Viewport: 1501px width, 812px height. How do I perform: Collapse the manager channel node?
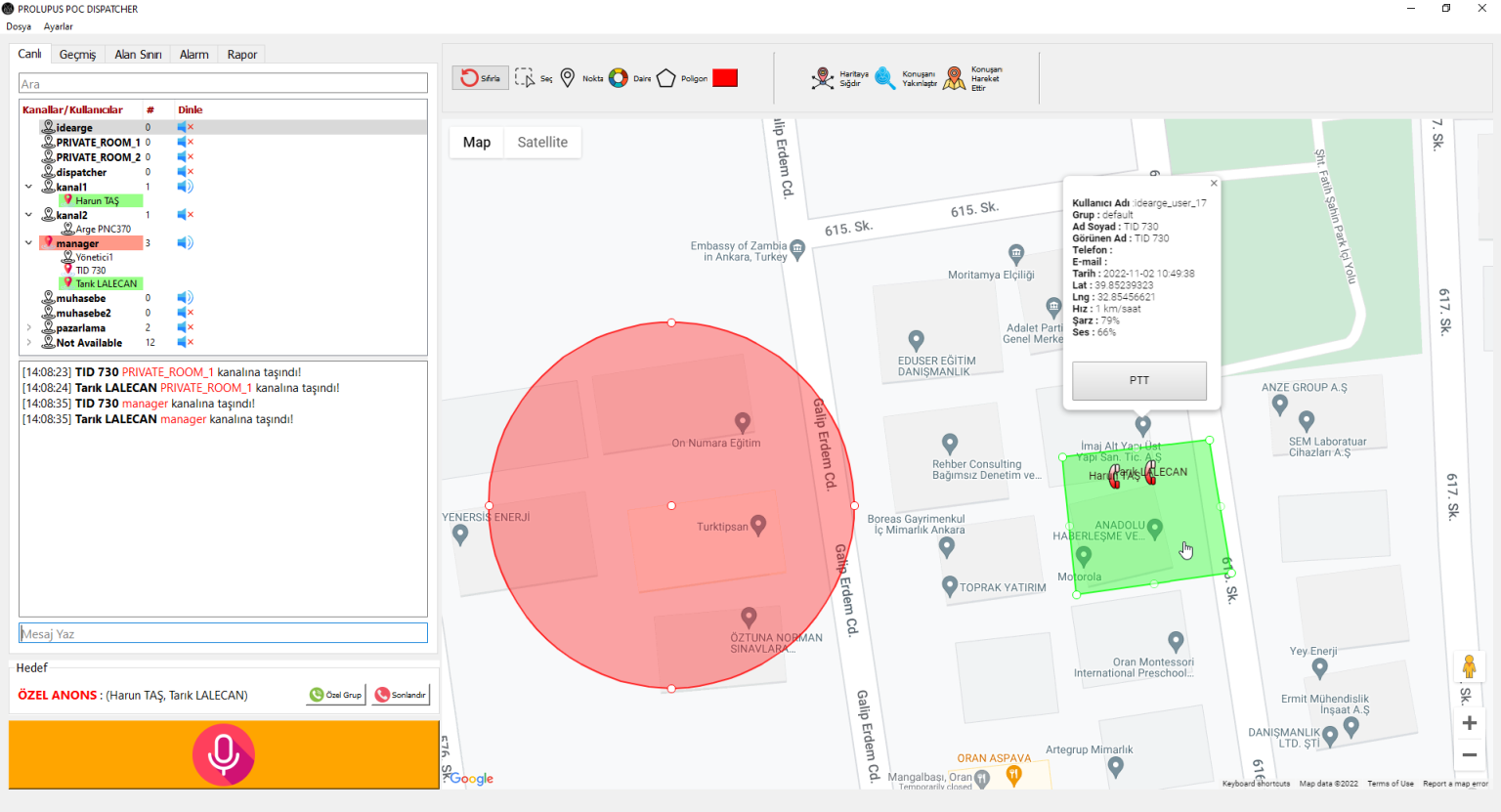tap(28, 243)
